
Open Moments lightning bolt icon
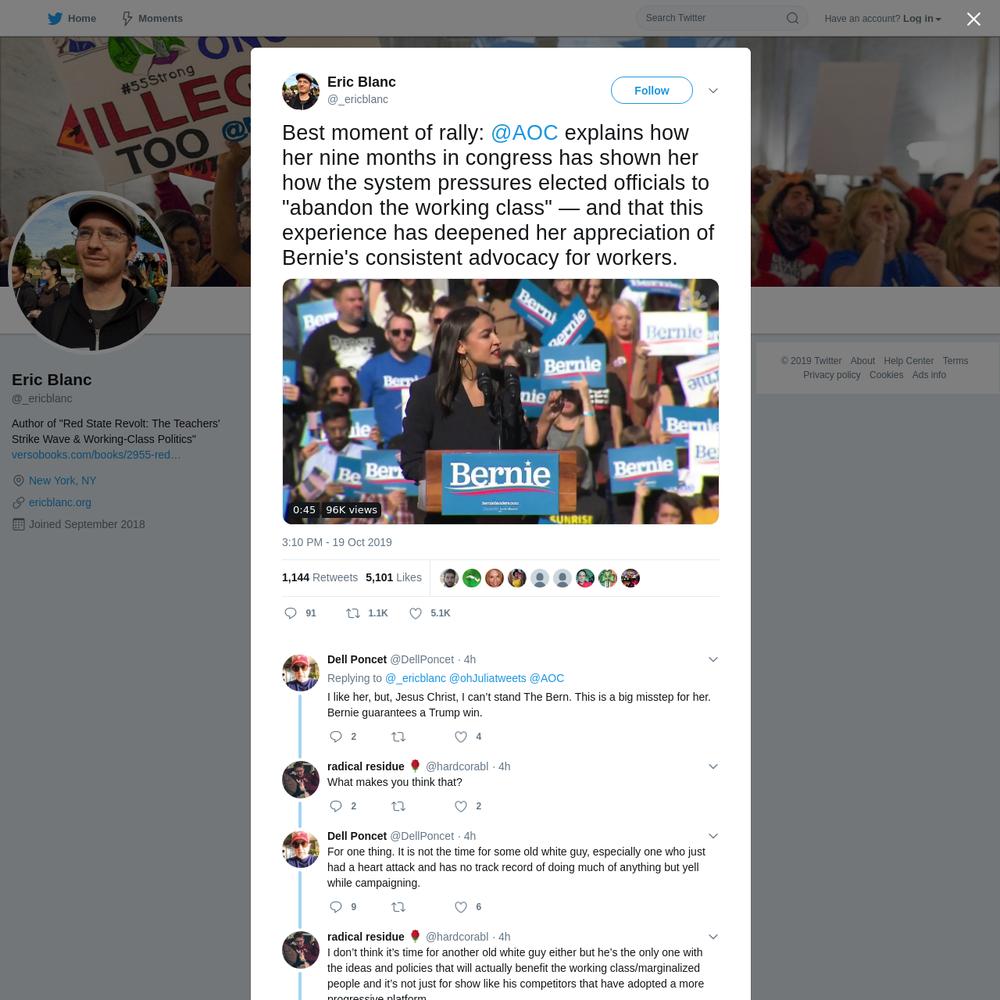tap(128, 18)
